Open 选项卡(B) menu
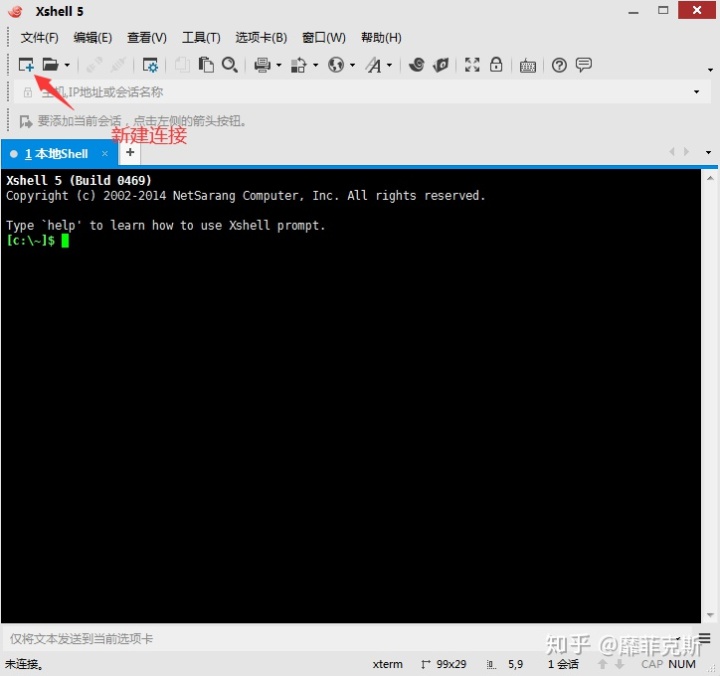 (261, 38)
